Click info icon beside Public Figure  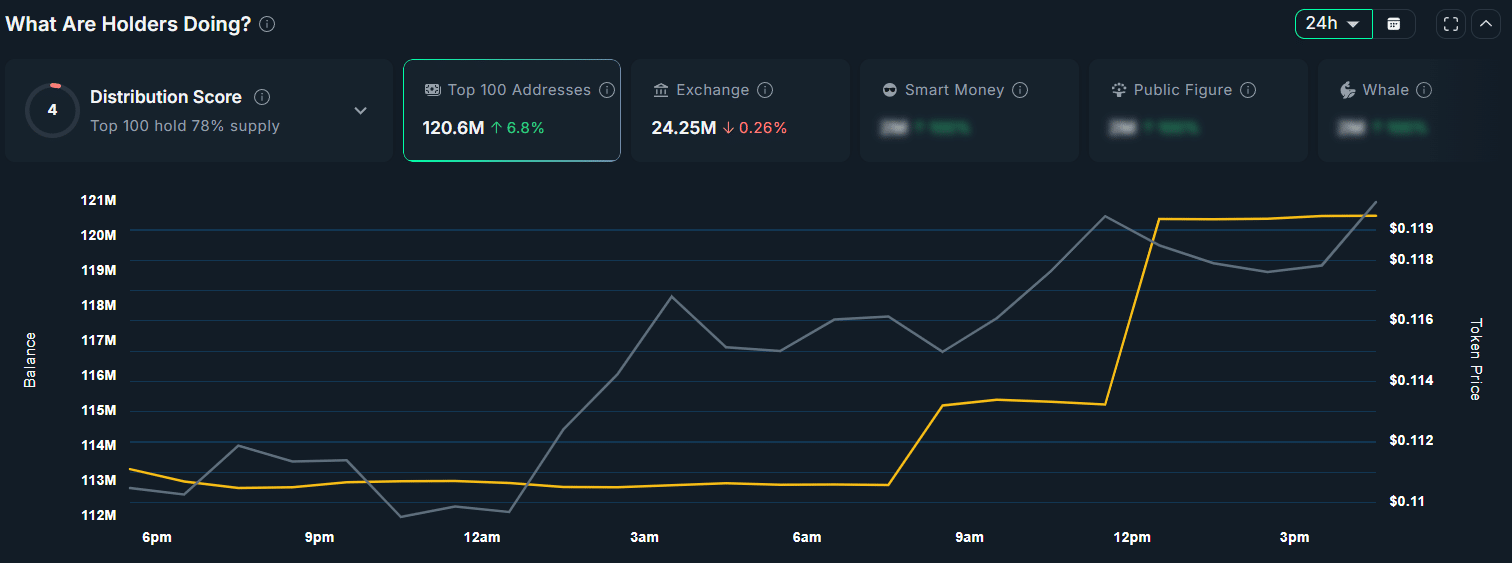pyautogui.click(x=1248, y=90)
